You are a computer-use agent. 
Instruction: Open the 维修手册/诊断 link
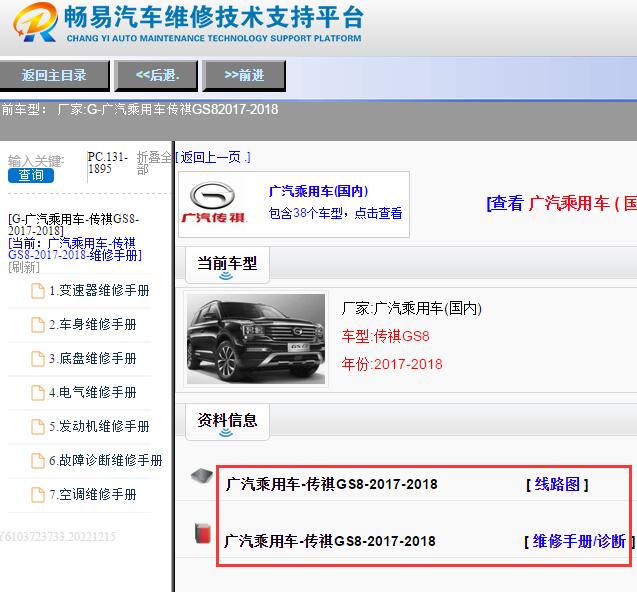pyautogui.click(x=579, y=541)
